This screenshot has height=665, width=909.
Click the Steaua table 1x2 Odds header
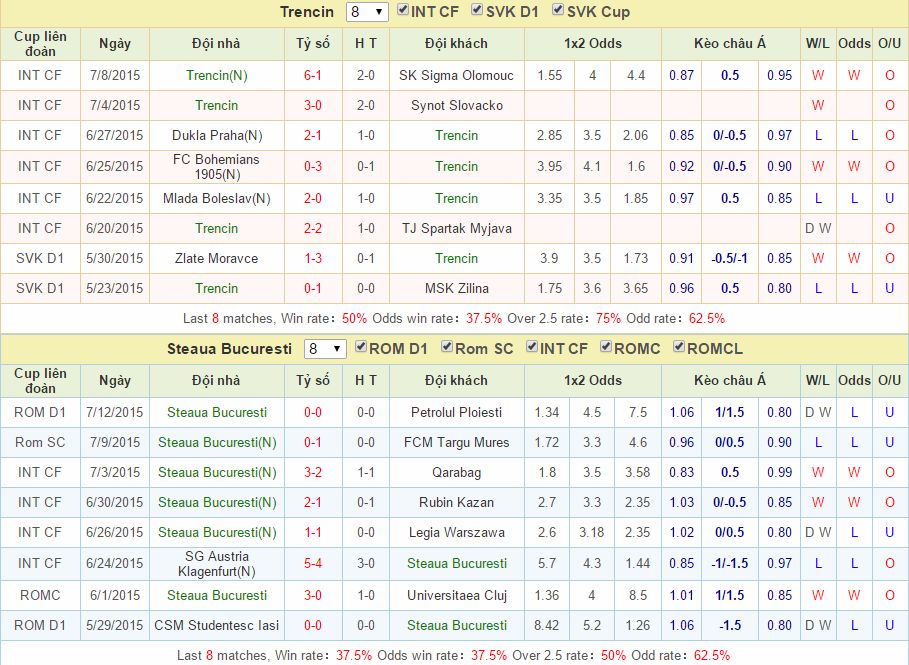tap(592, 381)
